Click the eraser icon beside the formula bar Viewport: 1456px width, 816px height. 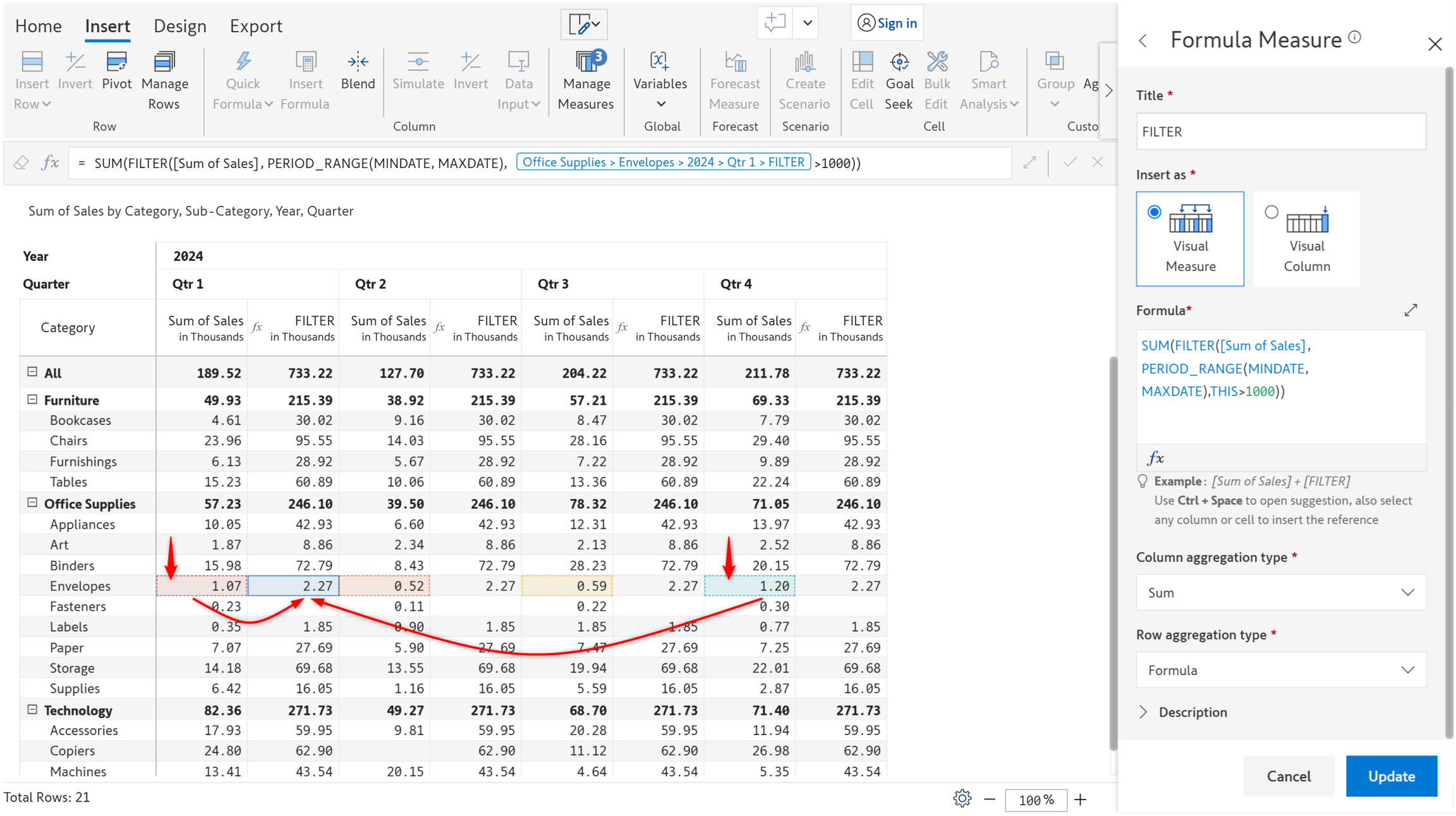(x=21, y=163)
